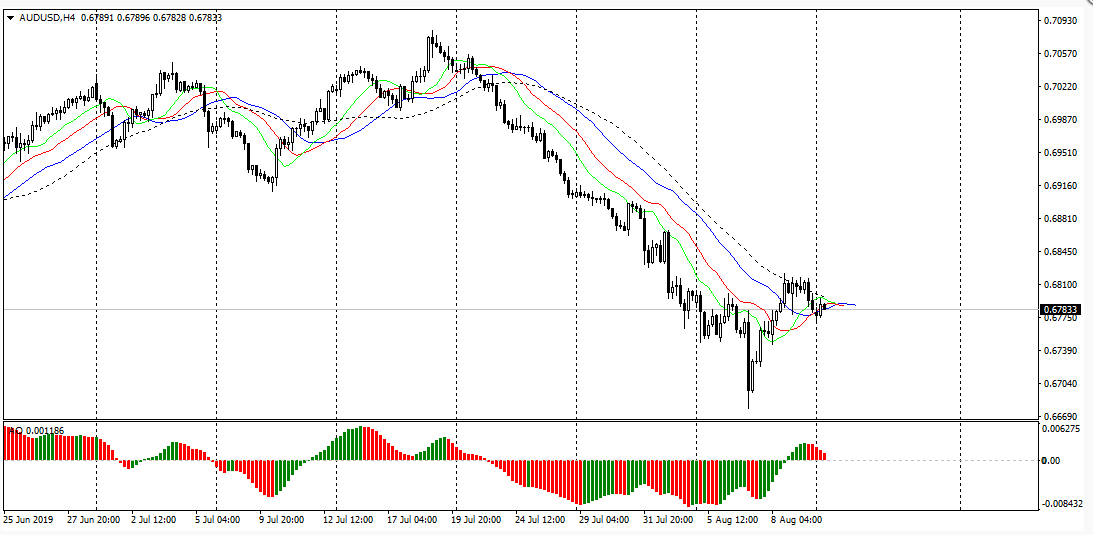Click the 0.69160 price scale label

(1059, 186)
